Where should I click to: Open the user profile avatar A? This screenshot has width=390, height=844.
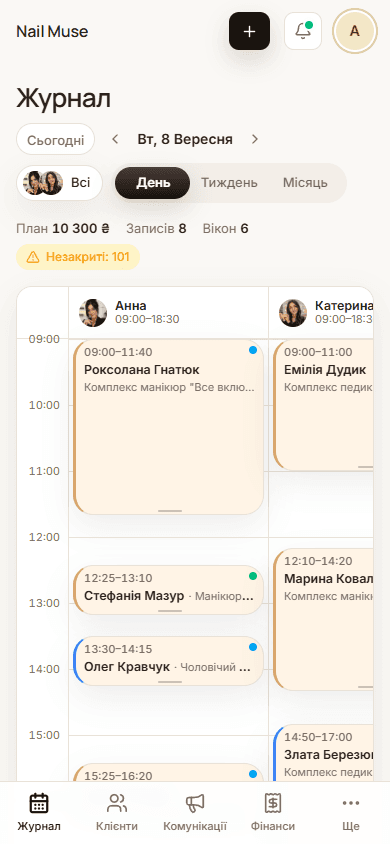coord(355,31)
